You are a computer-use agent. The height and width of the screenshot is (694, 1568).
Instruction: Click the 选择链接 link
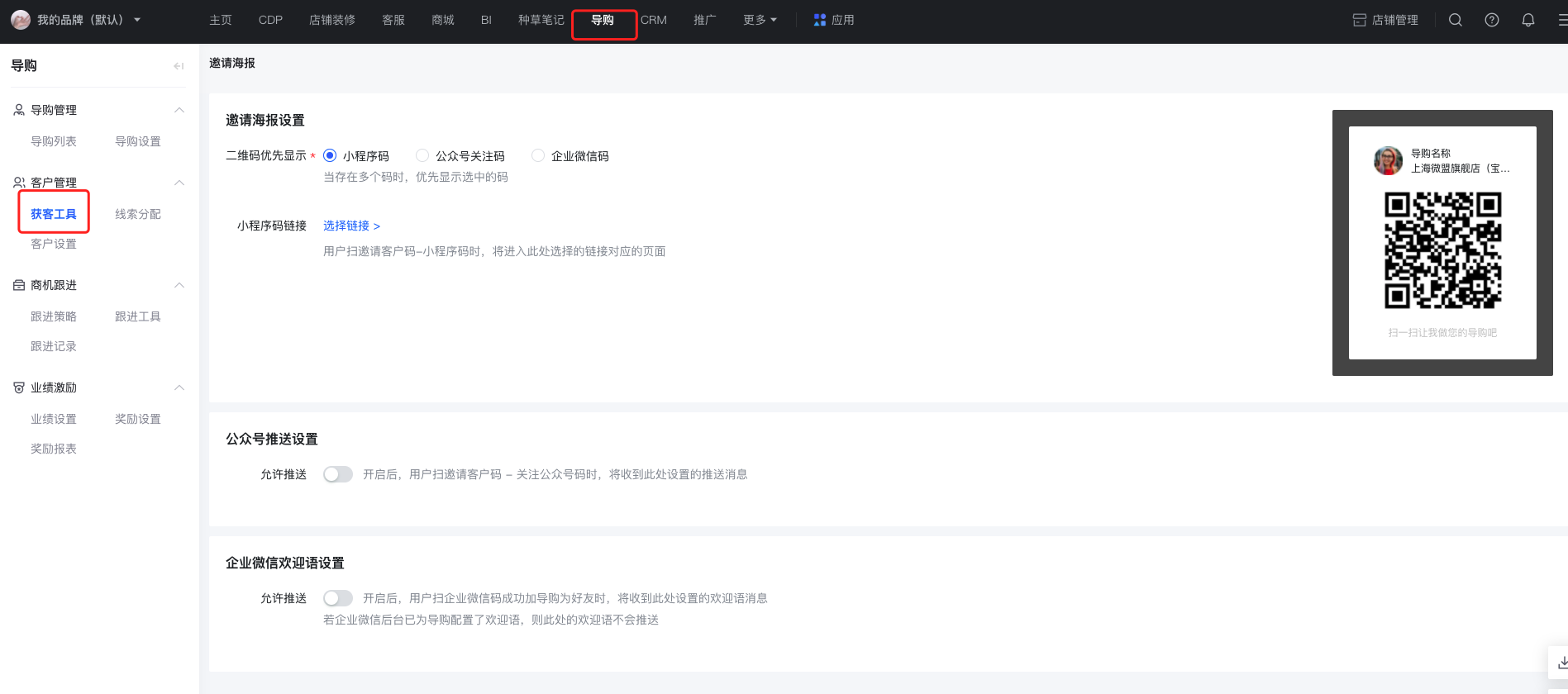pos(351,226)
